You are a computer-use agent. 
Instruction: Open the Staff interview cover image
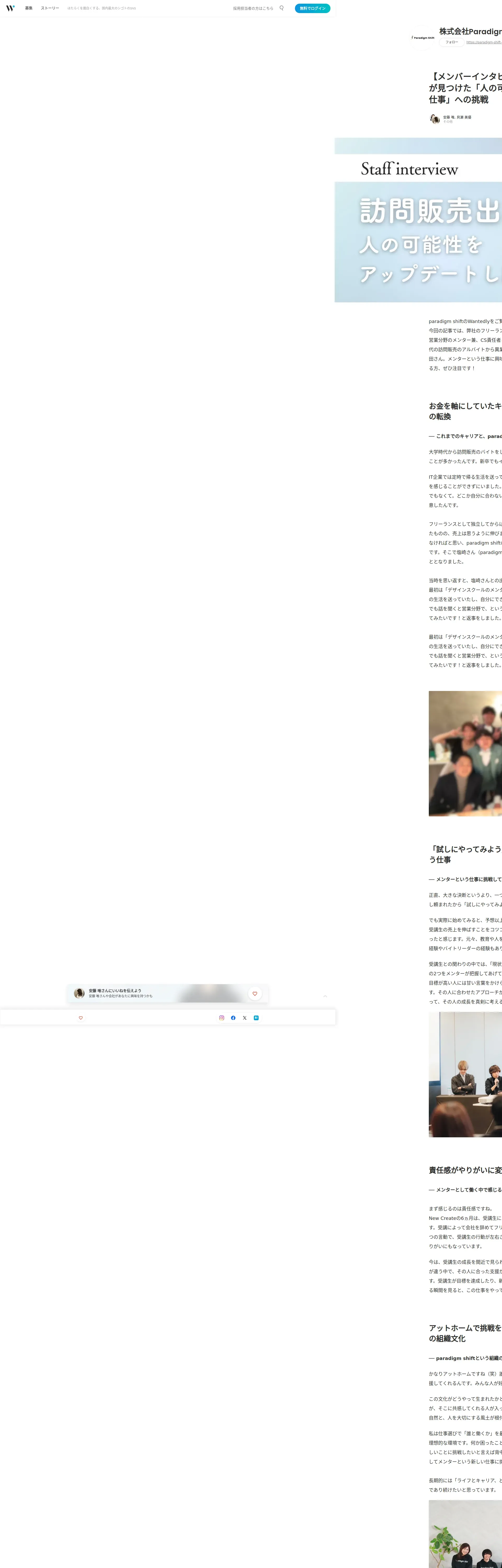pos(419,220)
